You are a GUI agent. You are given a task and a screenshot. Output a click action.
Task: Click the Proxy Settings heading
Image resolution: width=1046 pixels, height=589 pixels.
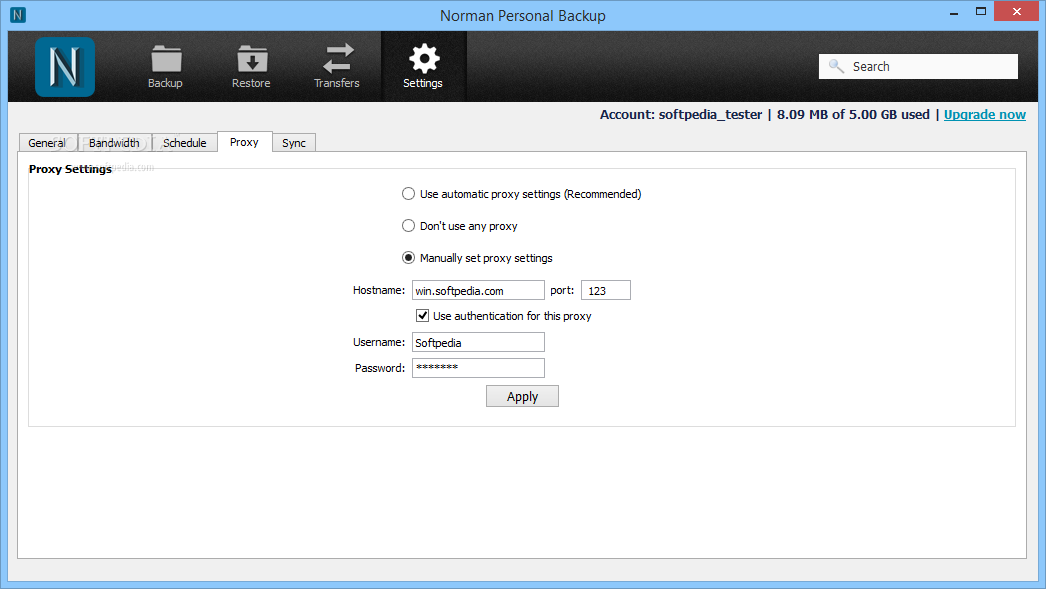tap(70, 169)
